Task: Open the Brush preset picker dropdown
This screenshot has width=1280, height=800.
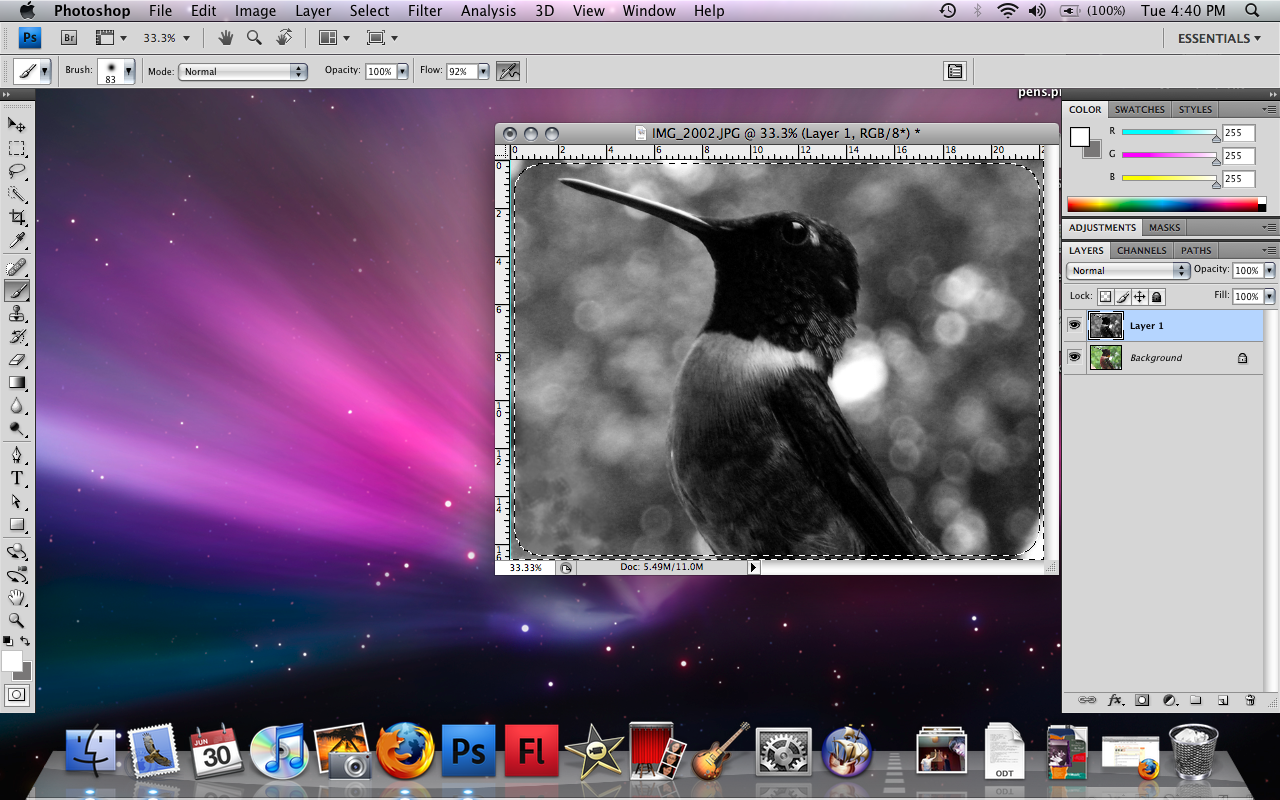Action: pyautogui.click(x=129, y=72)
